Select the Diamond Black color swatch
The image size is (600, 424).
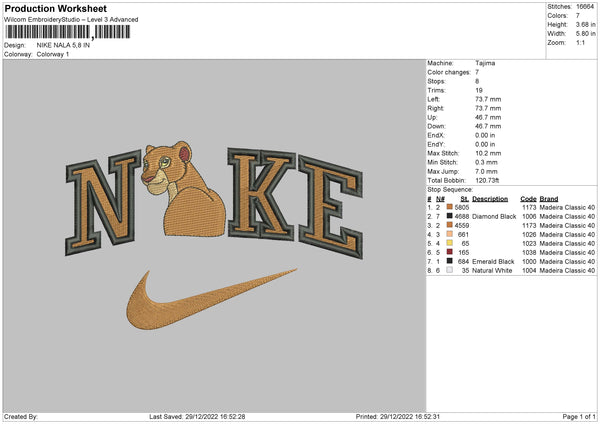pos(449,216)
